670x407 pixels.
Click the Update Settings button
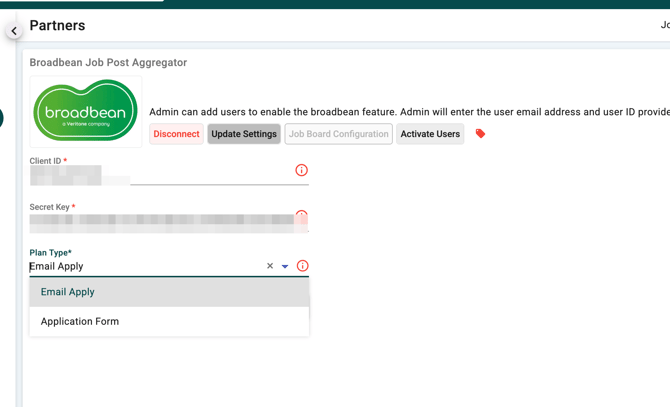coord(244,134)
